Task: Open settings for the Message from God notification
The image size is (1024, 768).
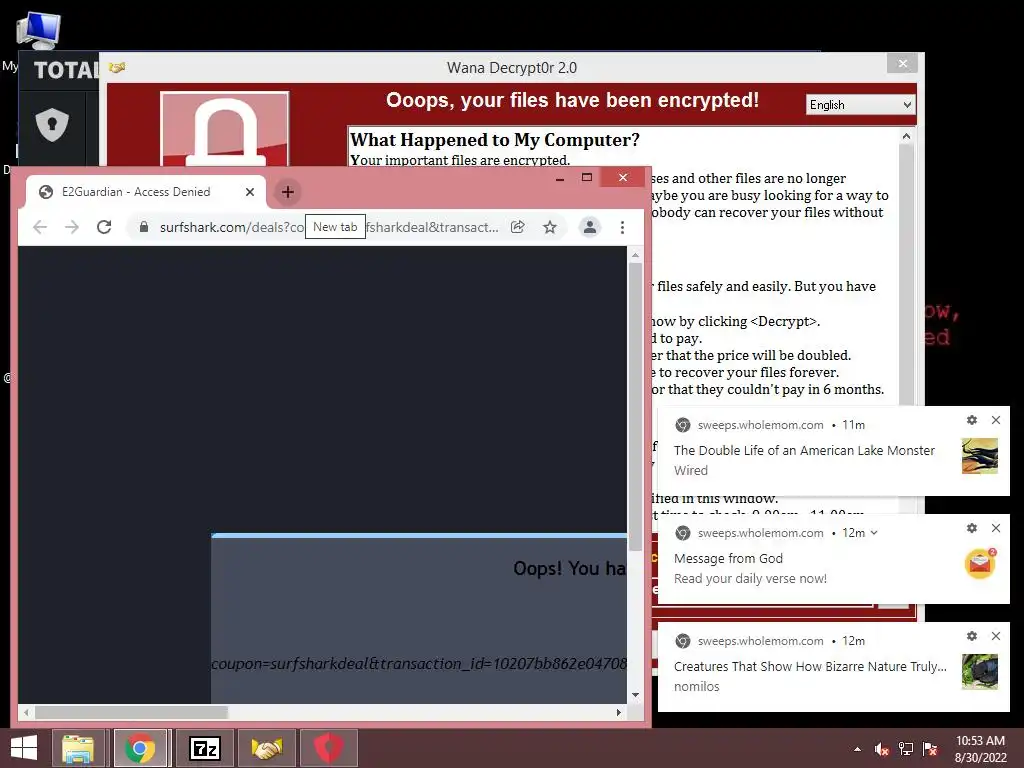Action: pos(972,528)
